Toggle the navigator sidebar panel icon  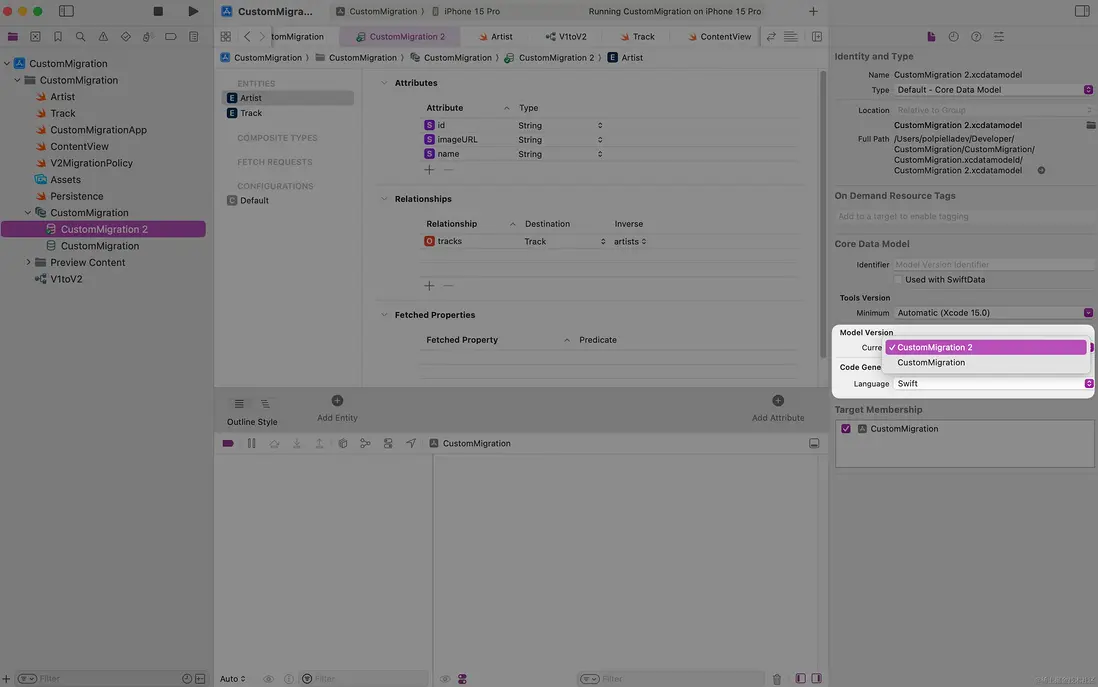pos(67,11)
